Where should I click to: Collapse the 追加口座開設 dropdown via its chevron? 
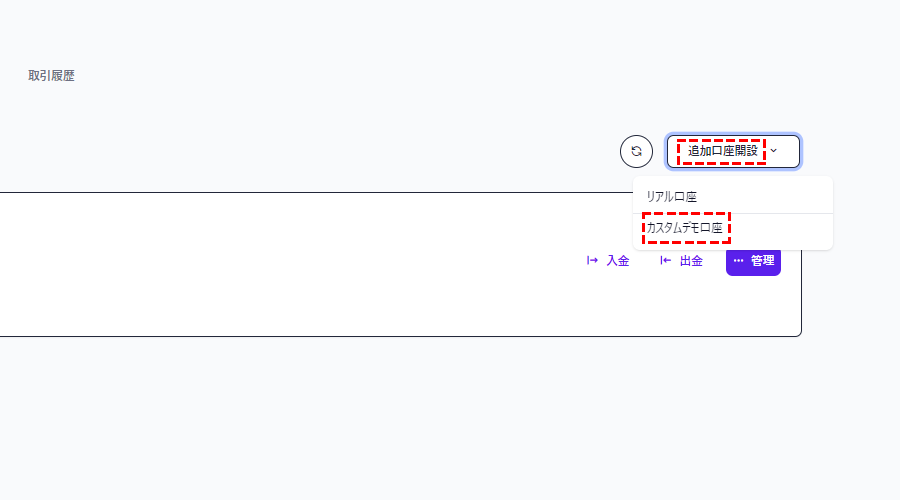pos(774,151)
